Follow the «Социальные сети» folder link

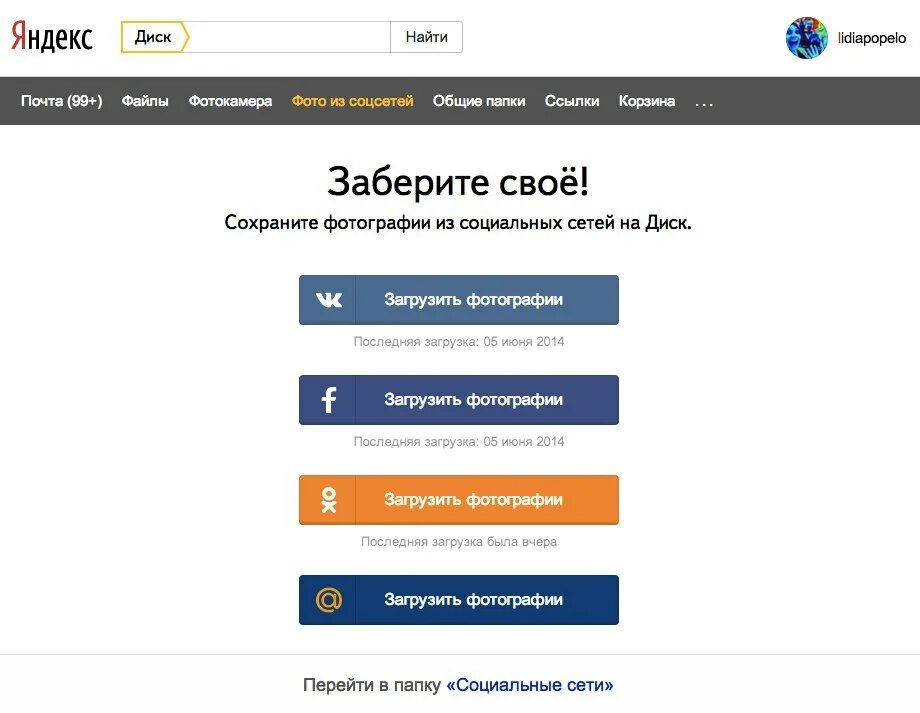[x=530, y=685]
